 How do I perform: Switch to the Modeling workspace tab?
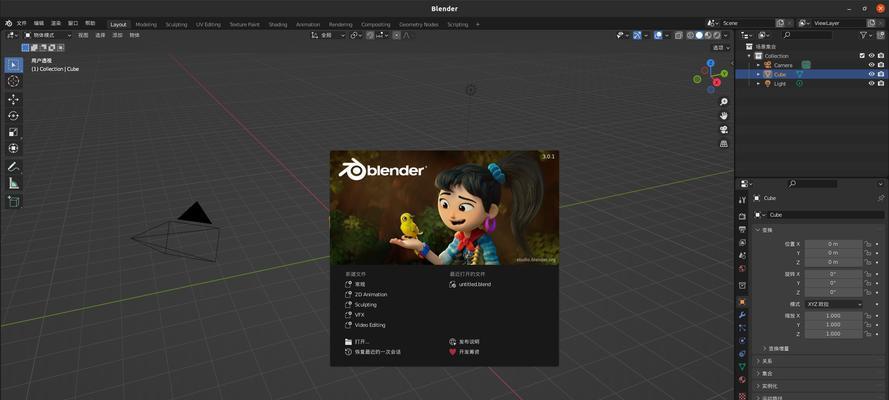pos(146,24)
